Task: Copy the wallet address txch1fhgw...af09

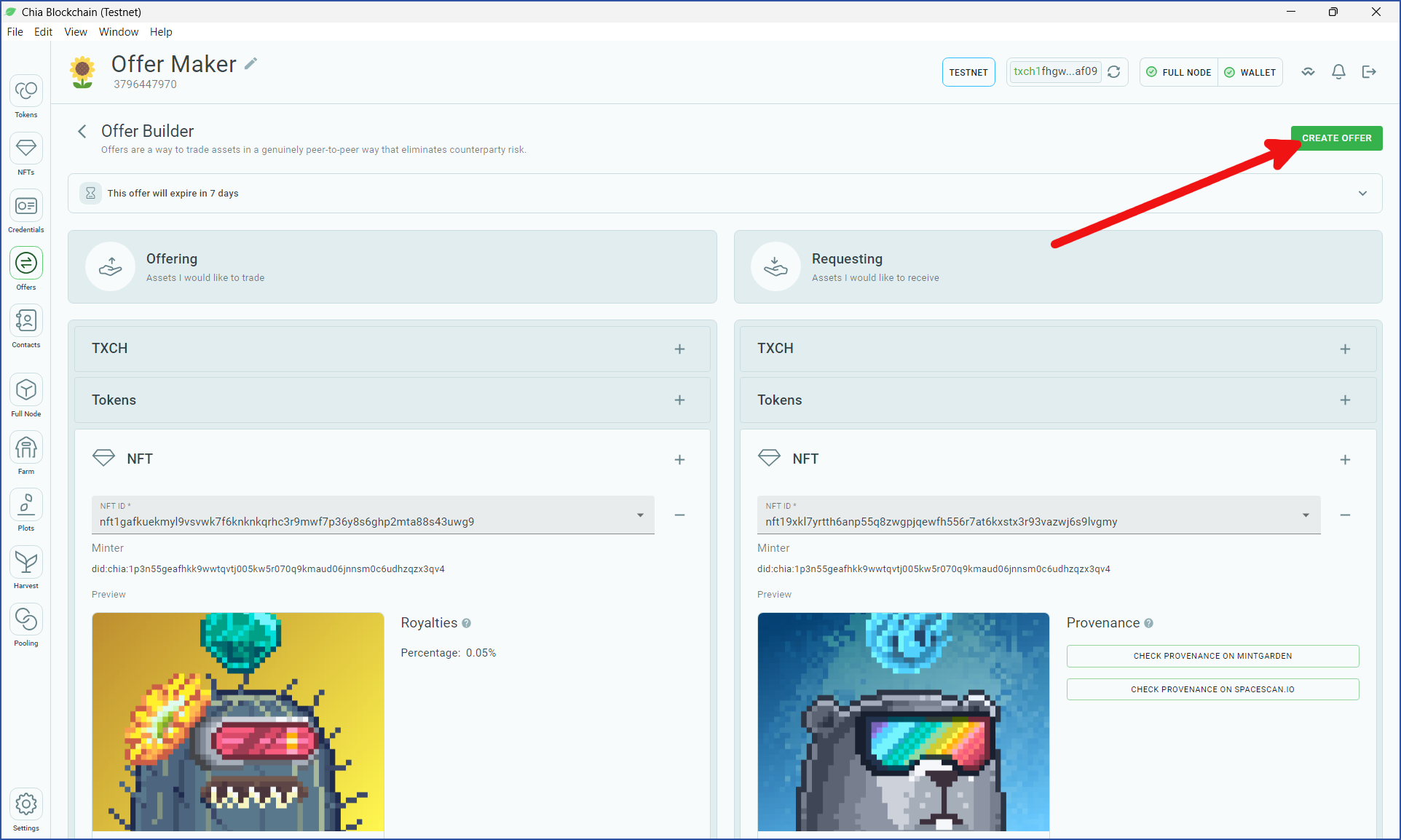Action: coord(1055,71)
